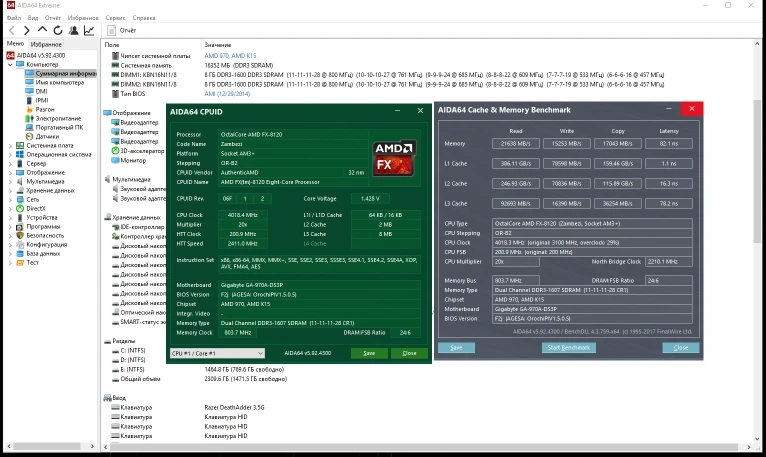This screenshot has height=457, width=766.
Task: Go back with the left arrow toolbar icon
Action: 12,30
